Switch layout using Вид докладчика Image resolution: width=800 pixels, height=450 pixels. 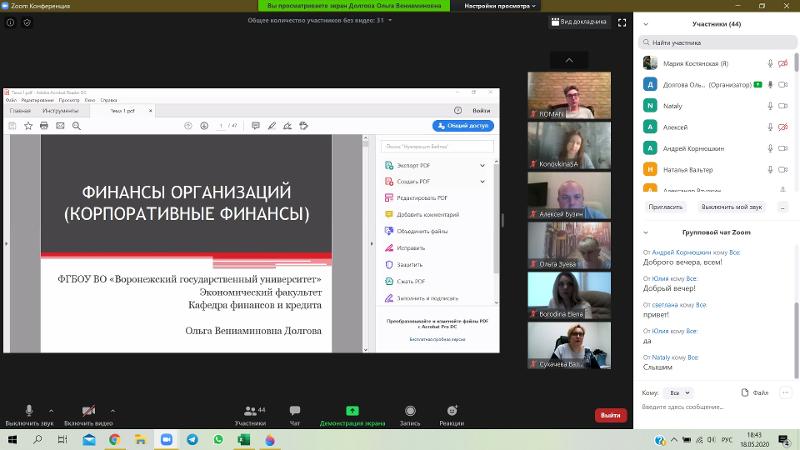click(581, 21)
